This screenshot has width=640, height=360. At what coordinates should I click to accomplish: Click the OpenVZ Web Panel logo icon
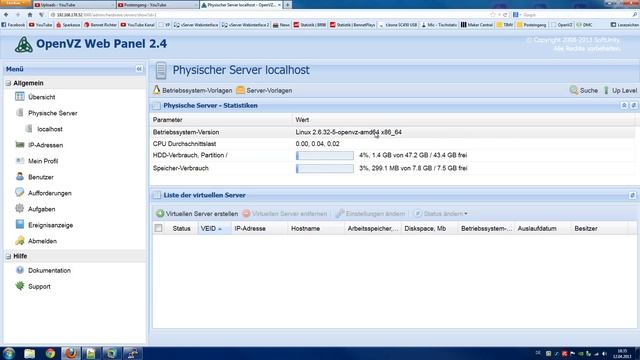(24, 44)
